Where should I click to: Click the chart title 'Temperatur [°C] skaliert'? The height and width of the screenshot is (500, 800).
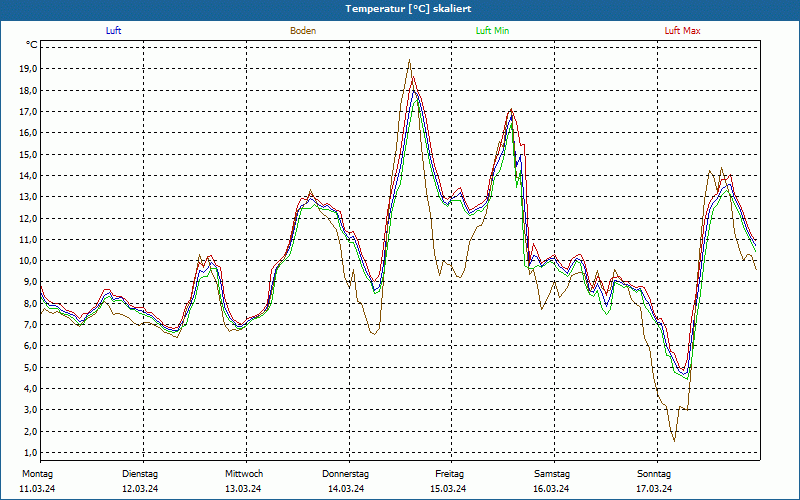408,9
